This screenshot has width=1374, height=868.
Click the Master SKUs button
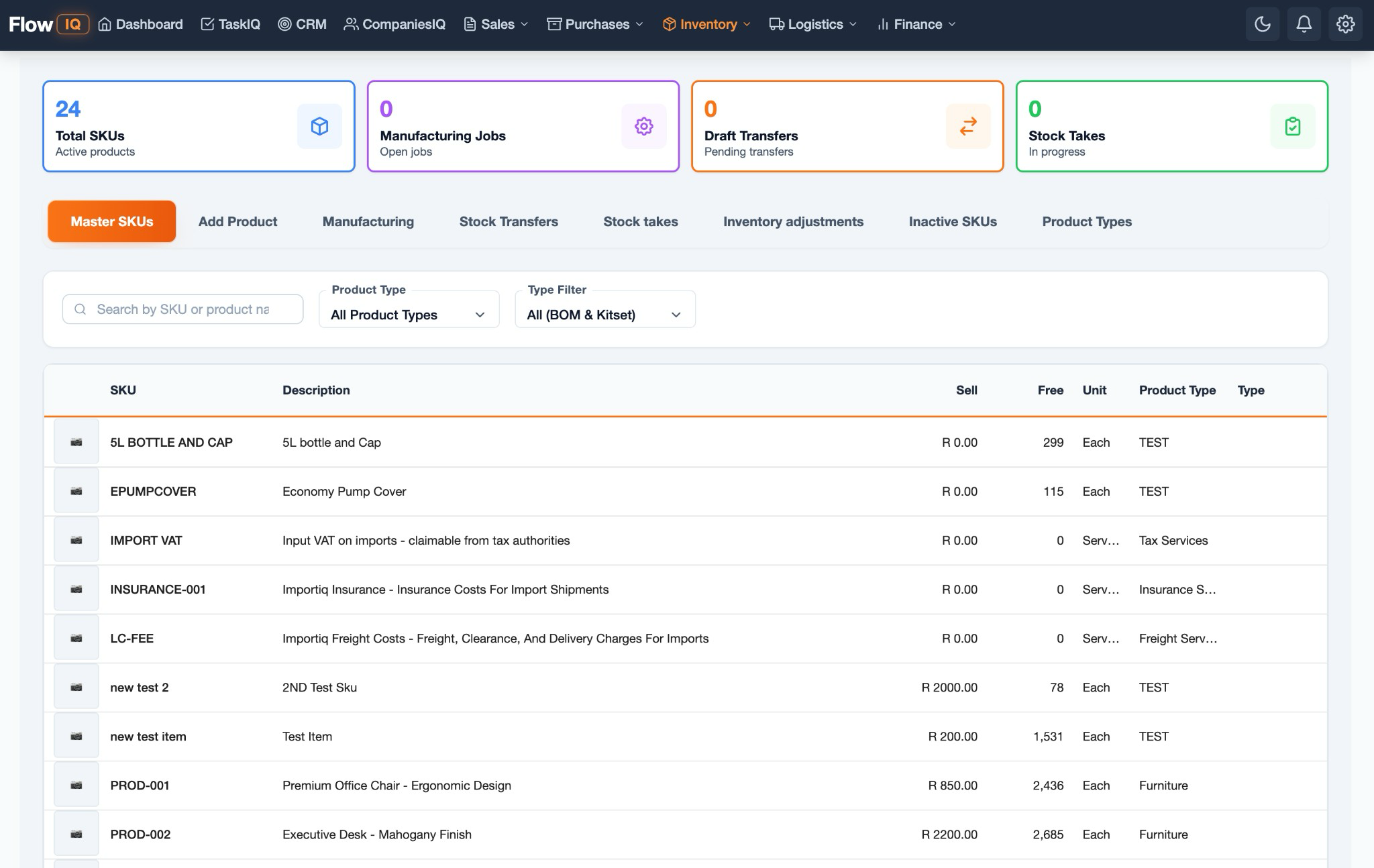[111, 221]
